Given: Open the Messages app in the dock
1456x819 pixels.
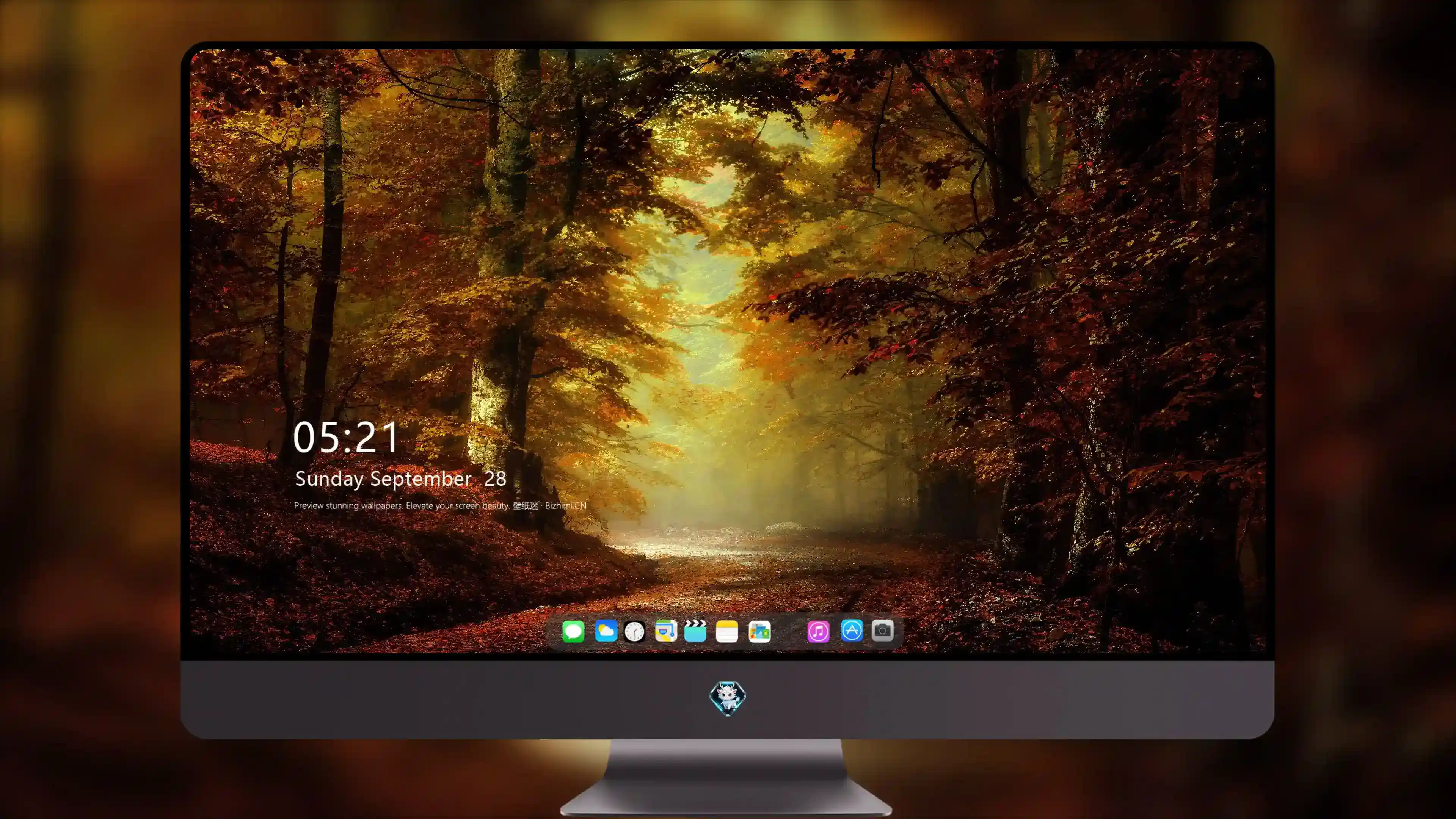Looking at the screenshot, I should 573,631.
